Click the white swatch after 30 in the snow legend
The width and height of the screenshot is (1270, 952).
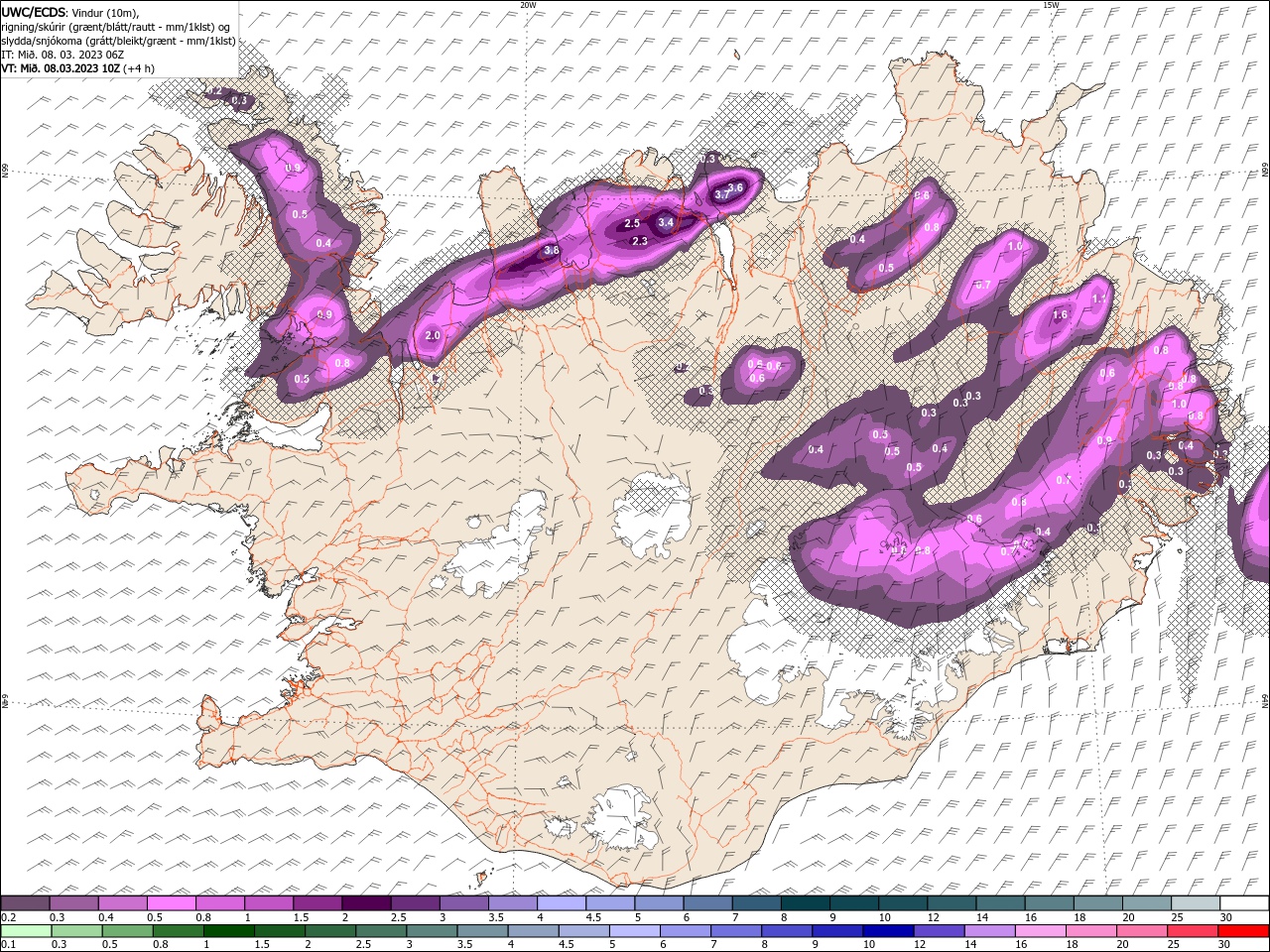click(1242, 903)
